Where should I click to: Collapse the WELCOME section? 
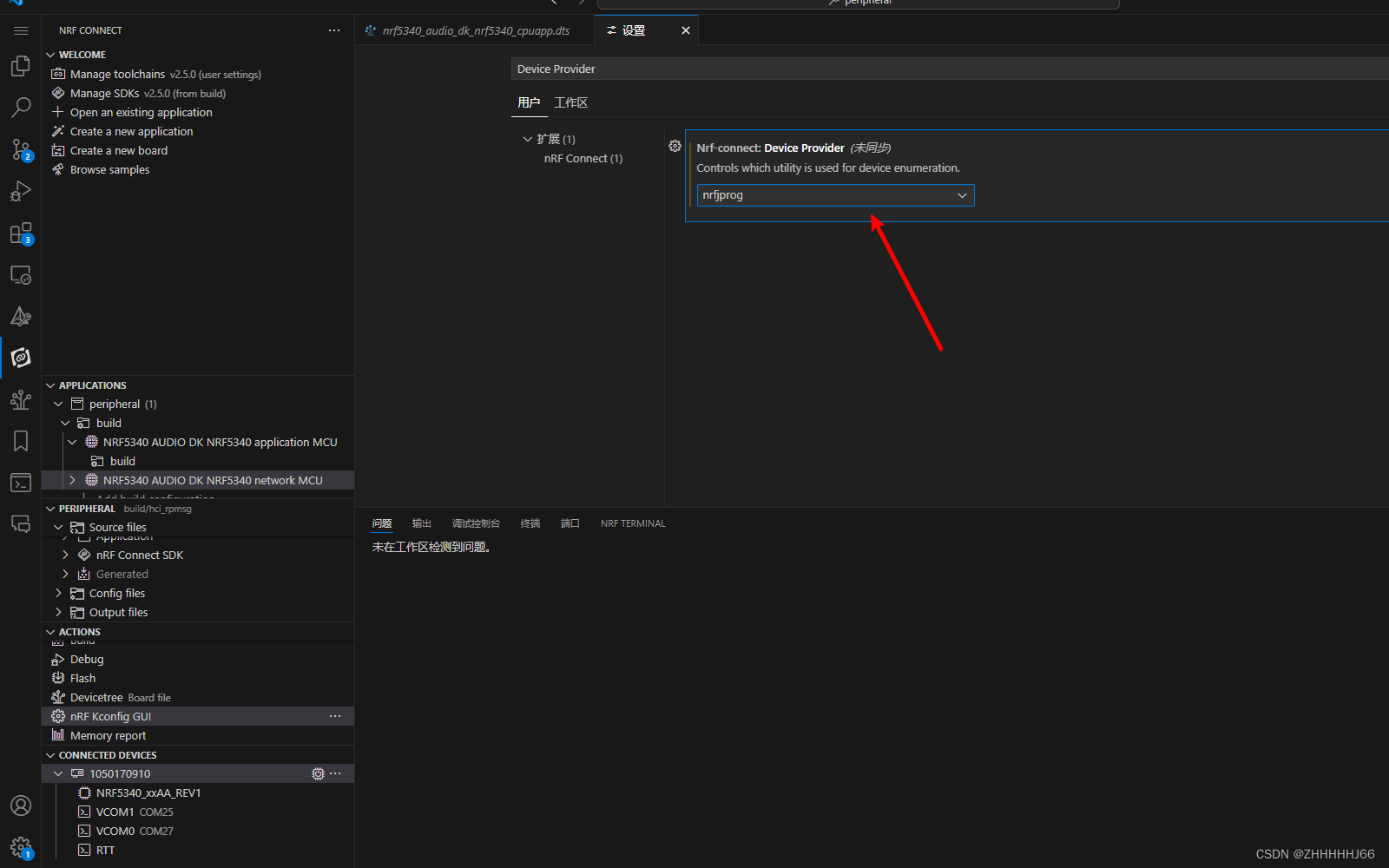(x=50, y=55)
